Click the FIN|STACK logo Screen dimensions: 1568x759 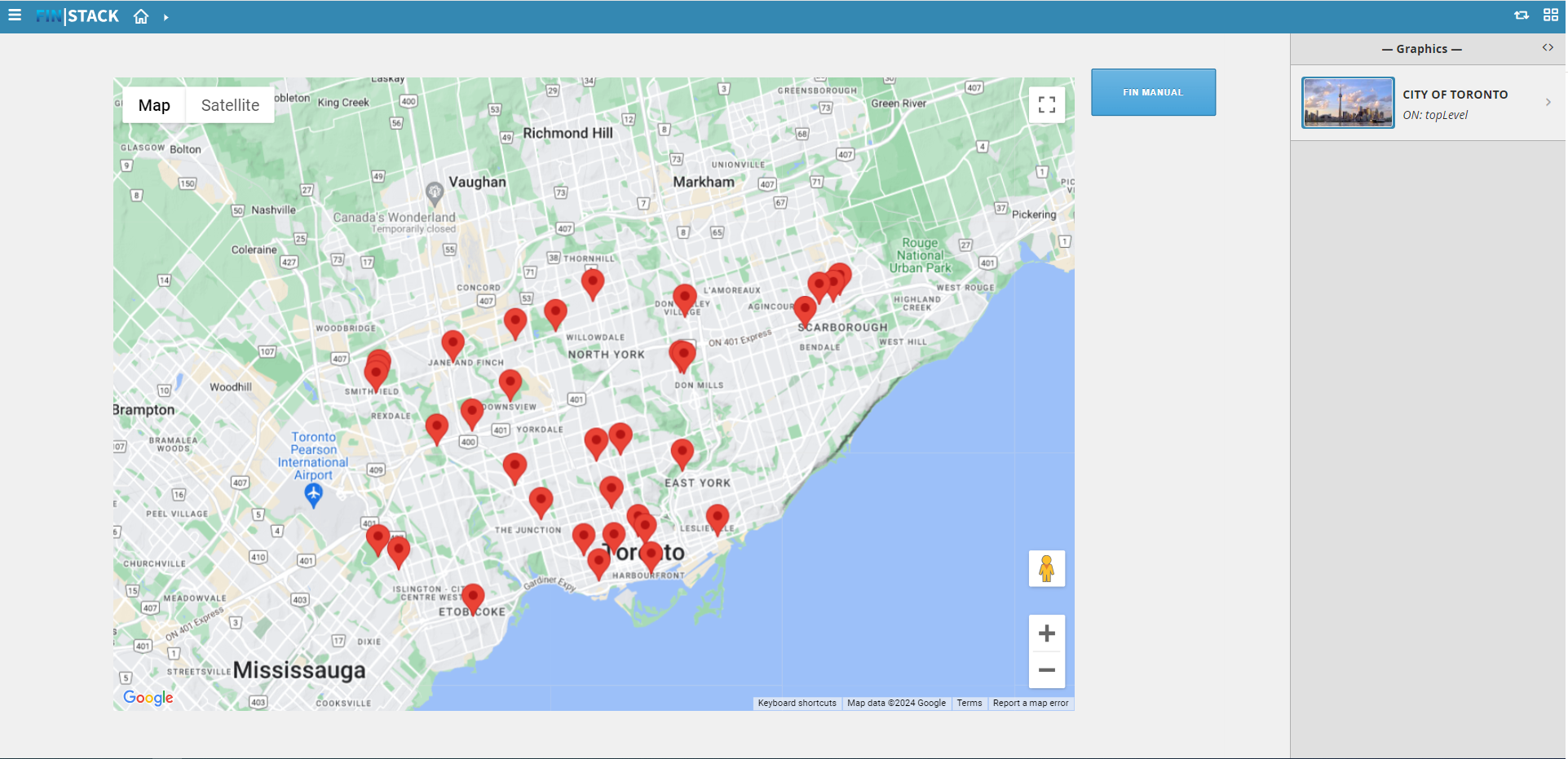[77, 16]
